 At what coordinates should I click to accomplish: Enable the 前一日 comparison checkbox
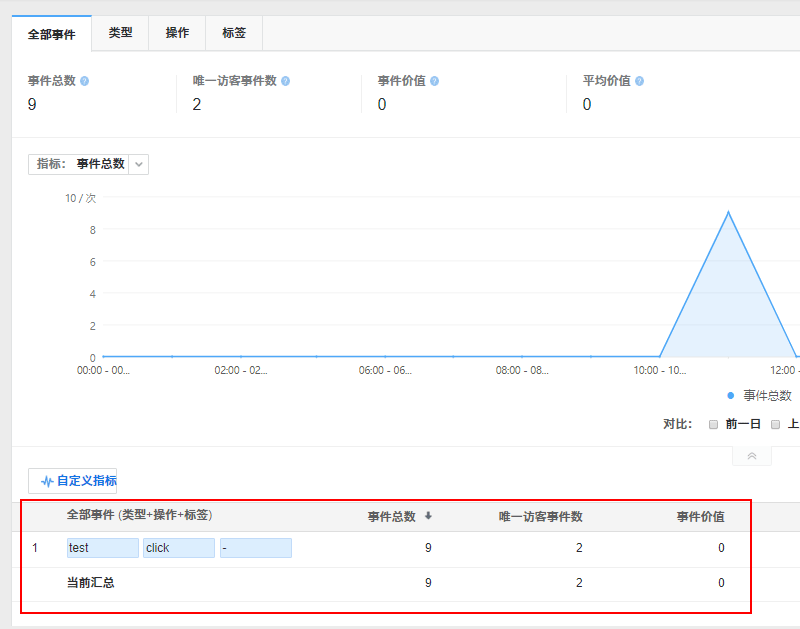[x=713, y=423]
